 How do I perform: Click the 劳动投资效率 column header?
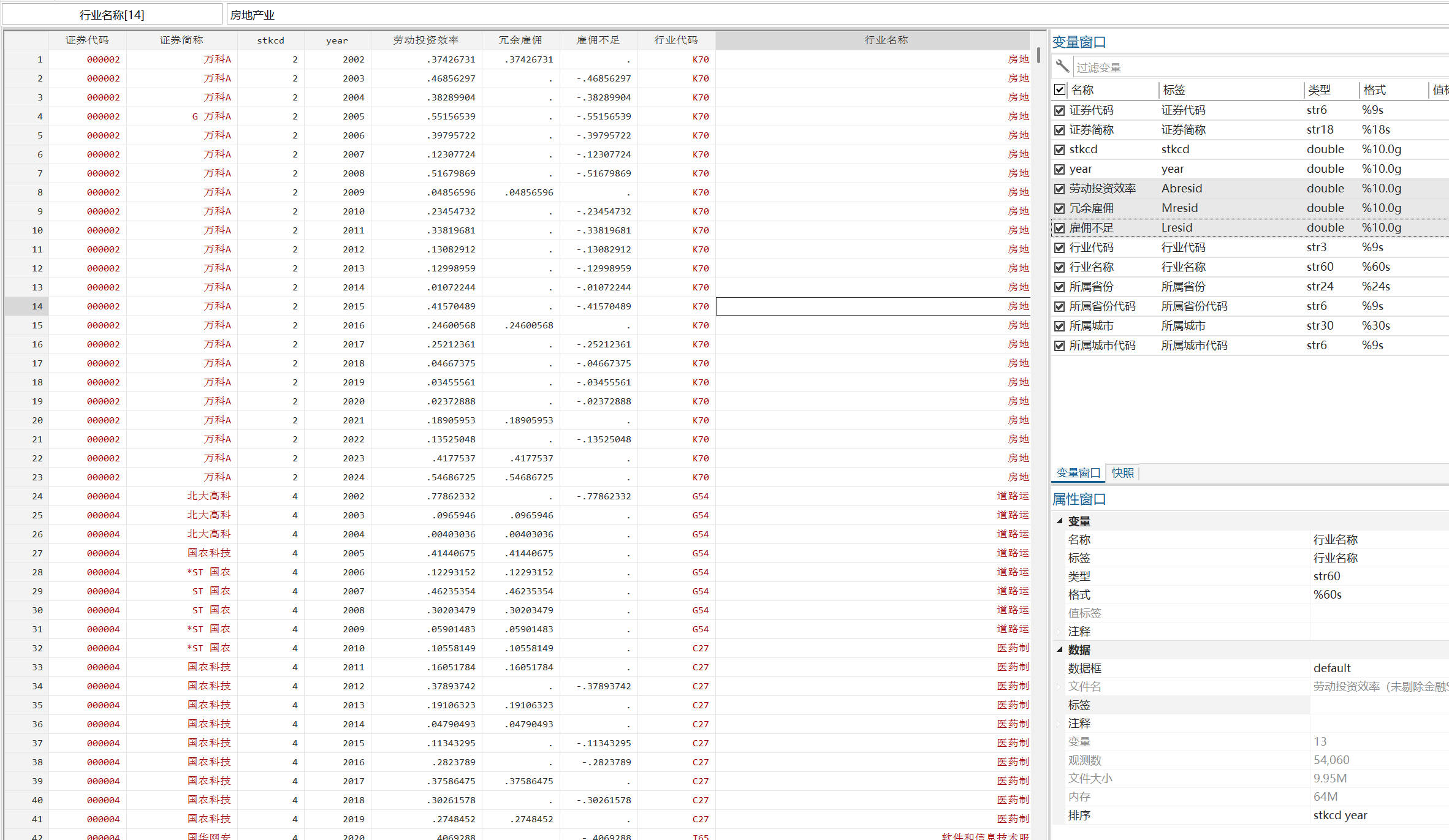coord(426,40)
